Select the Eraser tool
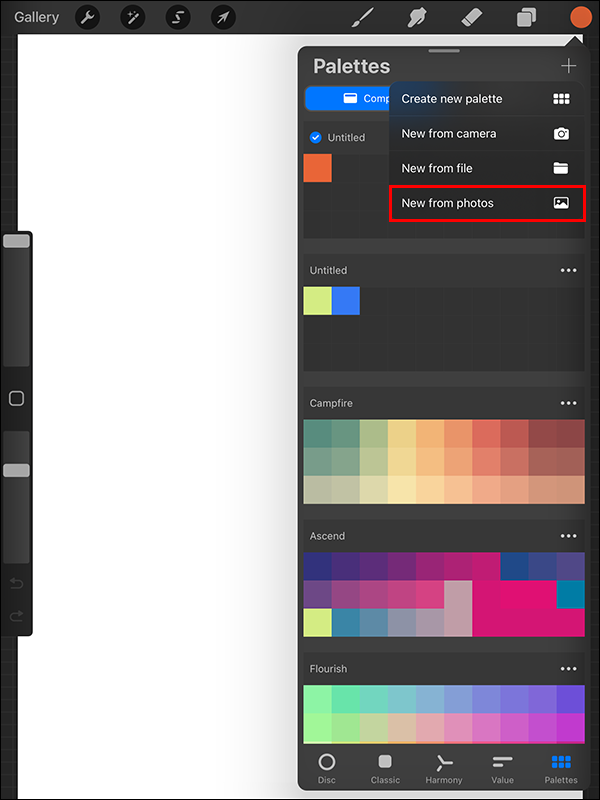Viewport: 600px width, 800px height. click(x=471, y=18)
